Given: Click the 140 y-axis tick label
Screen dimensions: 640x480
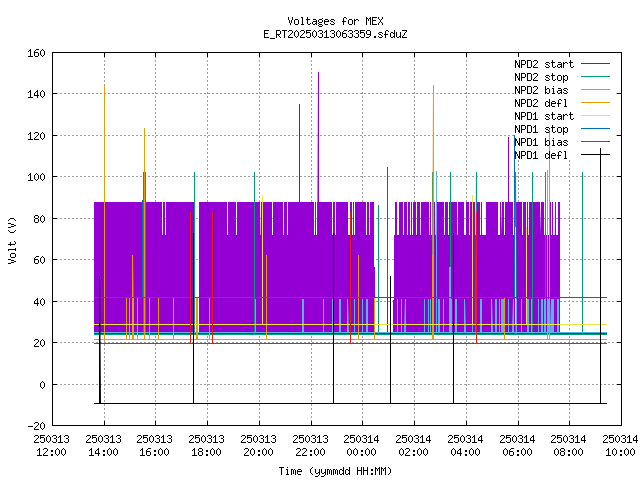Looking at the screenshot, I should click(36, 94).
